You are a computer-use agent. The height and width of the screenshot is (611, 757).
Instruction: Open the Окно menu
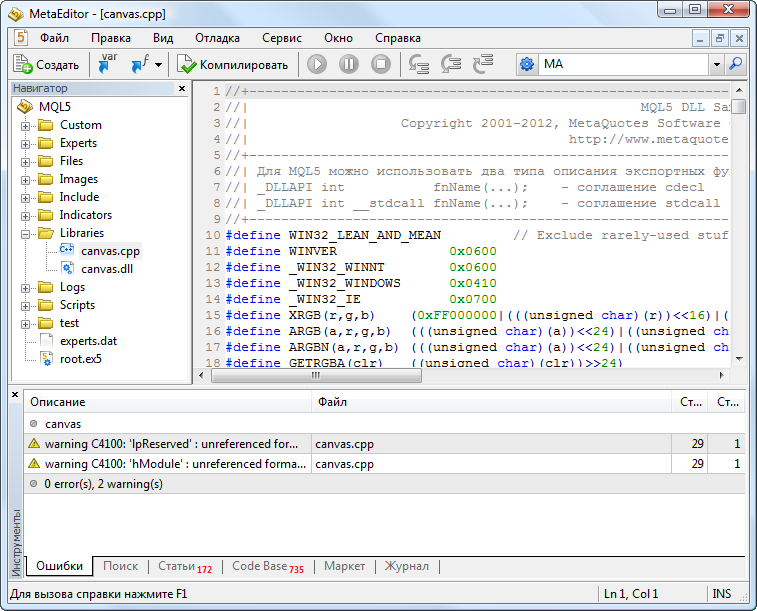pyautogui.click(x=338, y=38)
